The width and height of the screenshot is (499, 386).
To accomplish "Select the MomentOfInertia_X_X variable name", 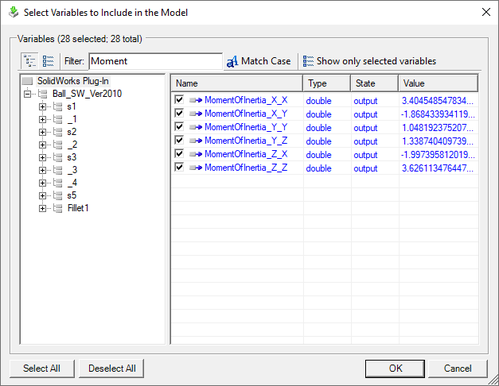I will pos(246,100).
